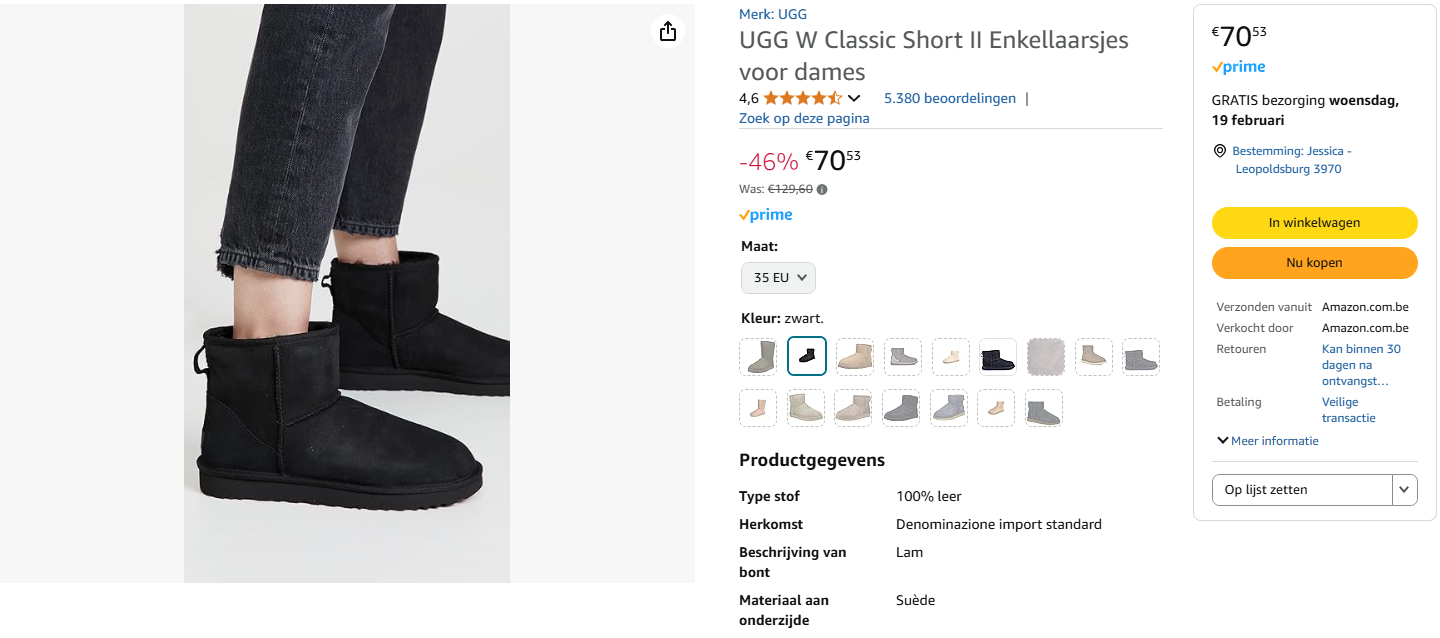Click the share icon on the product image
This screenshot has width=1440, height=638.
pyautogui.click(x=667, y=31)
